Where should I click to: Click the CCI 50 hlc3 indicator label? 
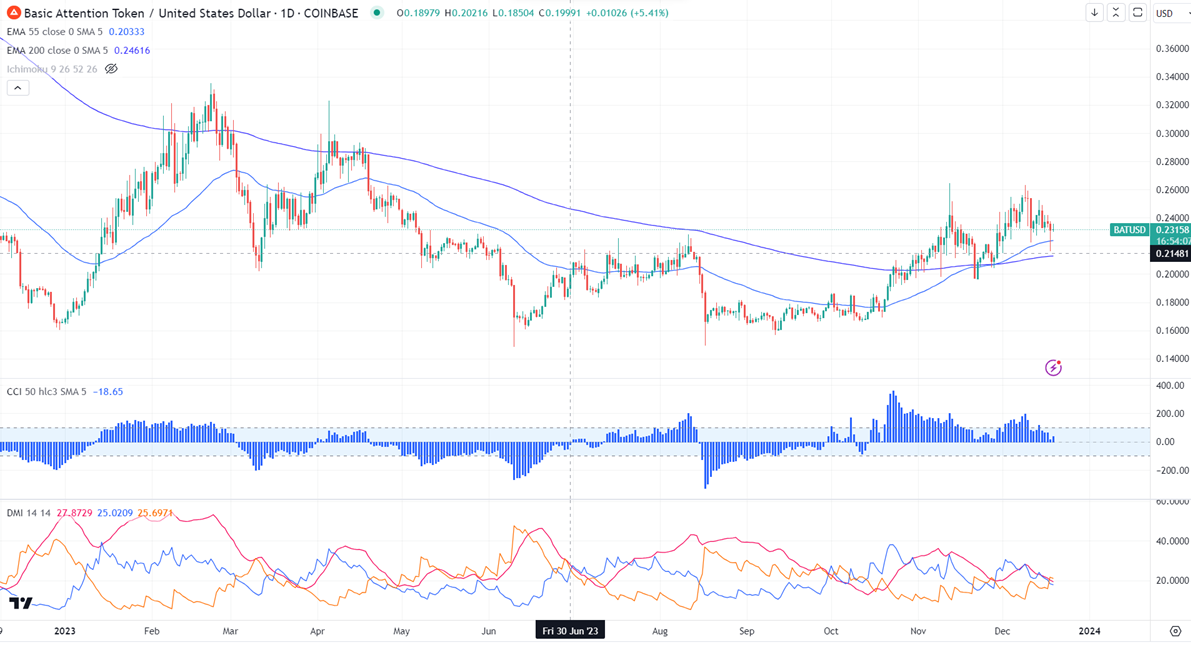[46, 392]
